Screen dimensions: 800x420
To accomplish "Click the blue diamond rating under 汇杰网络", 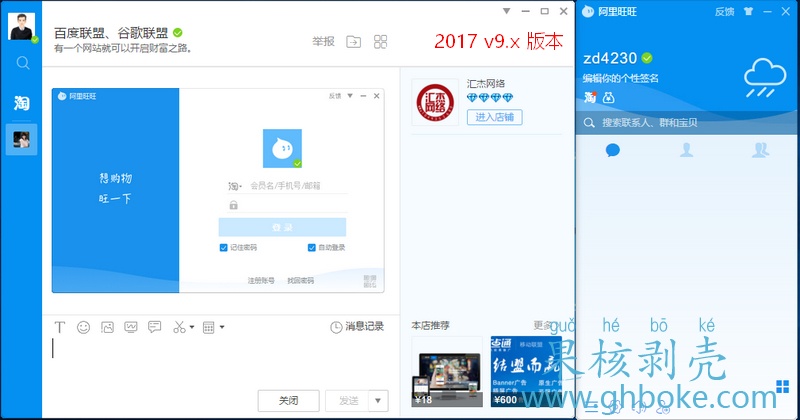I will tap(490, 97).
